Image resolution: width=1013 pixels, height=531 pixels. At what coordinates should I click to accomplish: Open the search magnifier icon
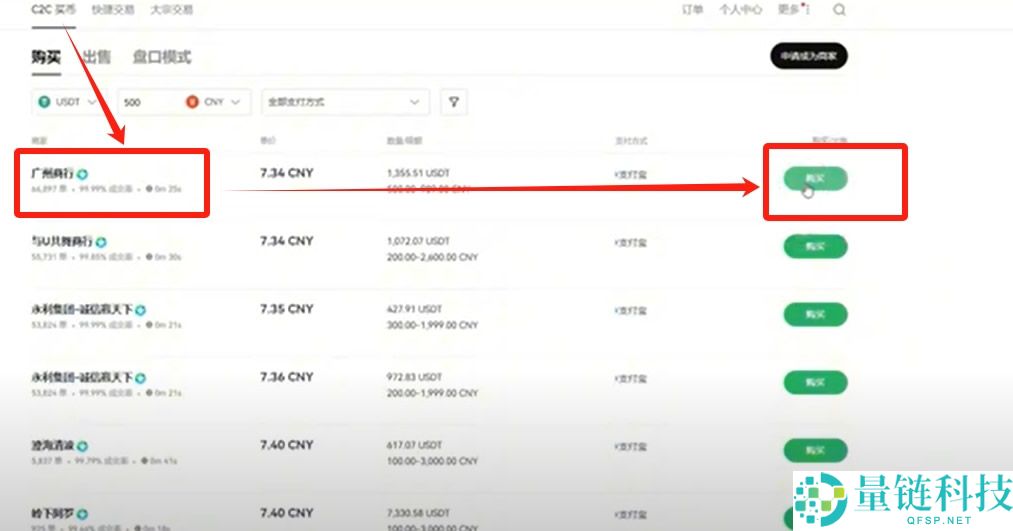click(x=839, y=10)
